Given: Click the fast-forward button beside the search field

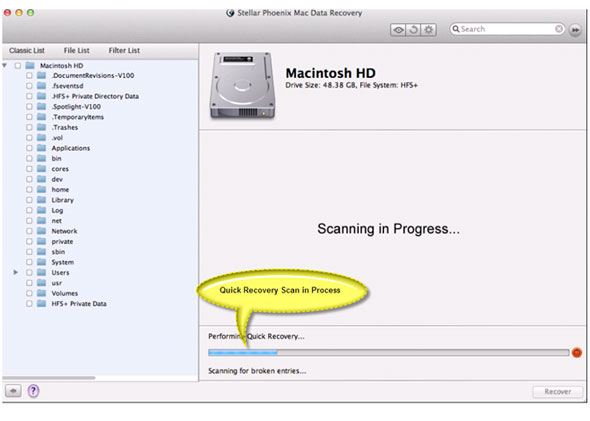Looking at the screenshot, I should click(x=575, y=30).
